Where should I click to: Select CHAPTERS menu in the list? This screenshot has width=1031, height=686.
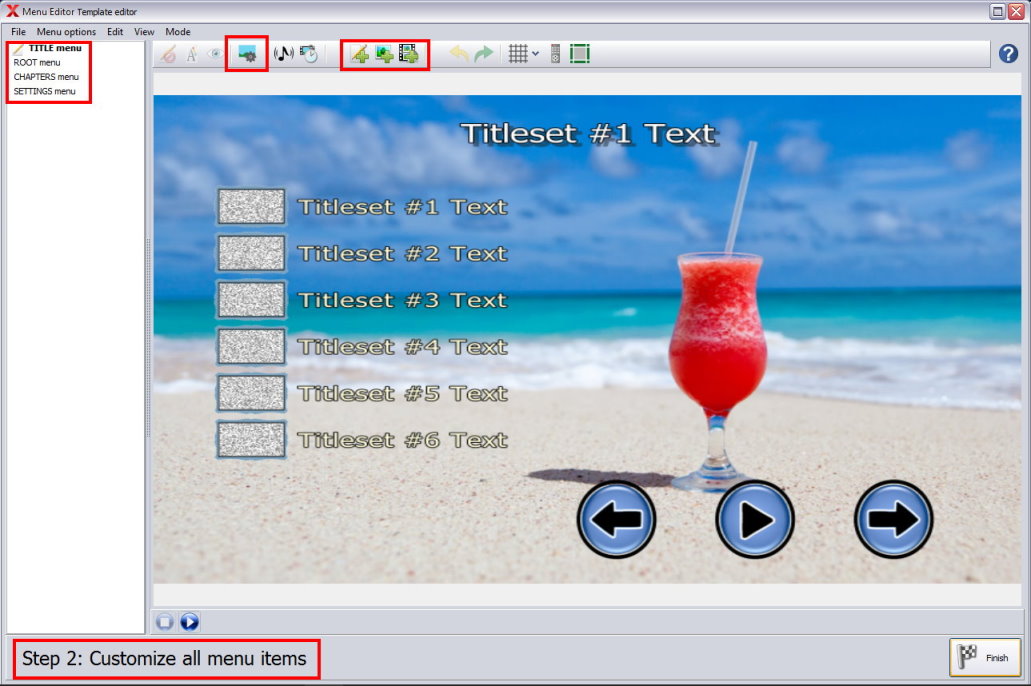click(x=46, y=77)
